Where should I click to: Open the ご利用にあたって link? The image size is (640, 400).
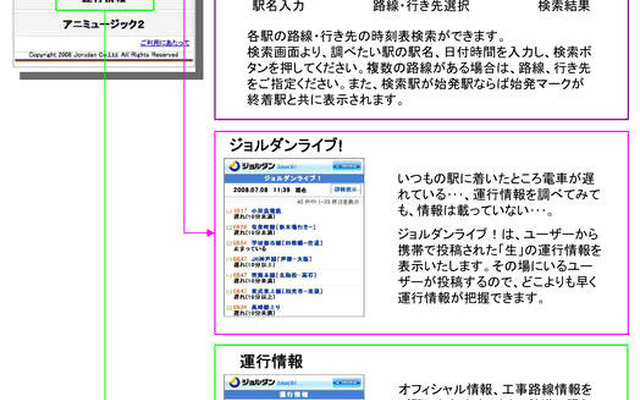pyautogui.click(x=164, y=43)
